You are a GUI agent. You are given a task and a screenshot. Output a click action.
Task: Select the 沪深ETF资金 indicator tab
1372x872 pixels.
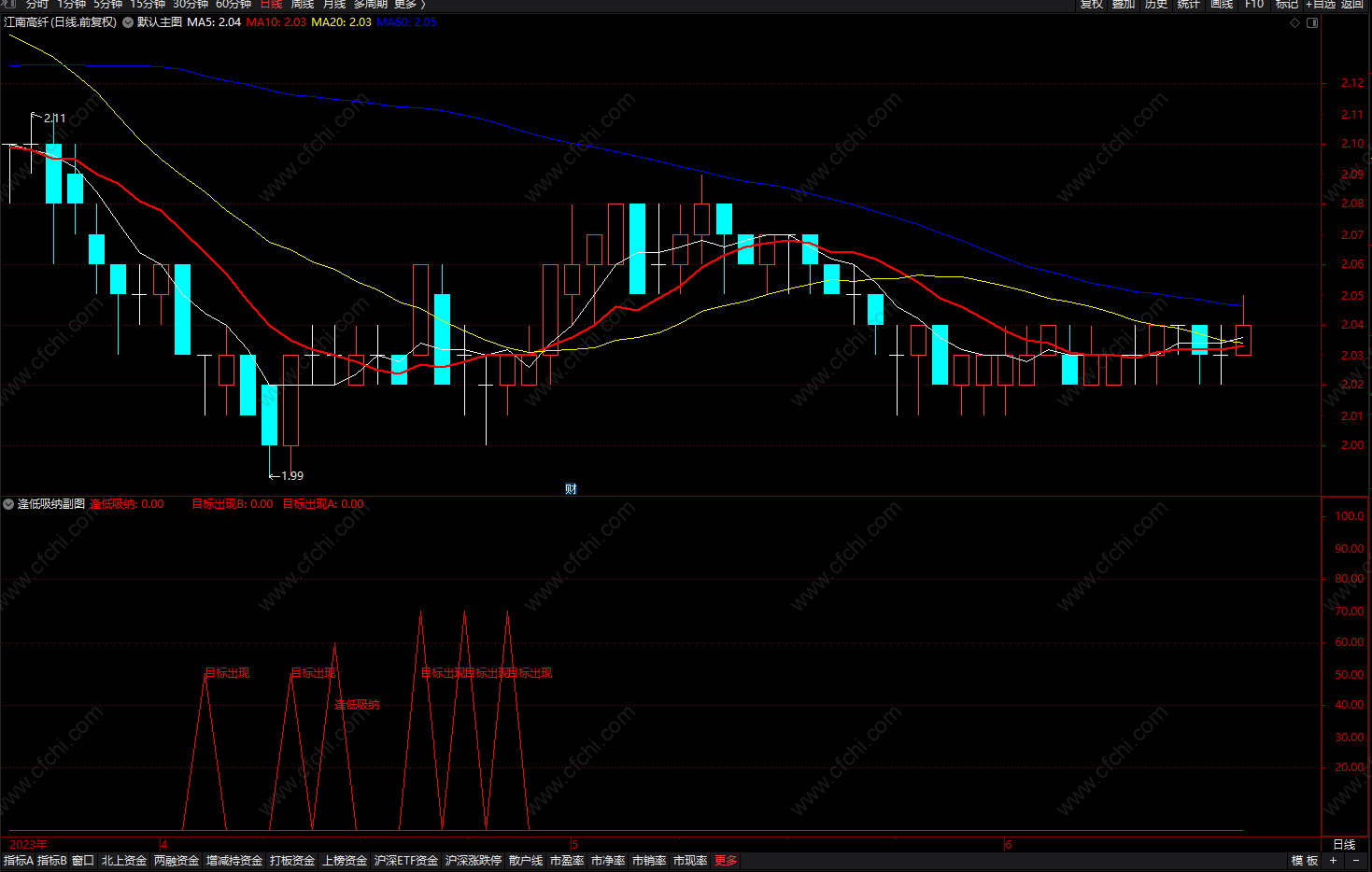tap(406, 861)
